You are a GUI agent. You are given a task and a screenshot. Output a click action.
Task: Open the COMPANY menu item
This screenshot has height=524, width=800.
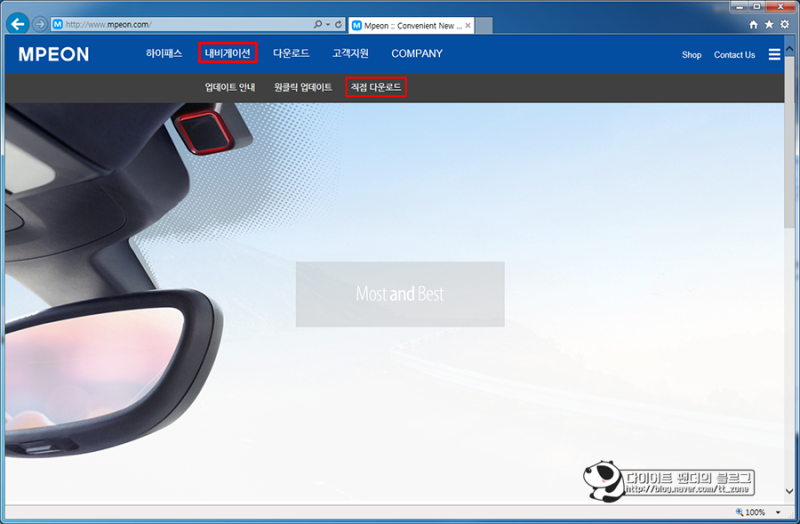point(417,54)
